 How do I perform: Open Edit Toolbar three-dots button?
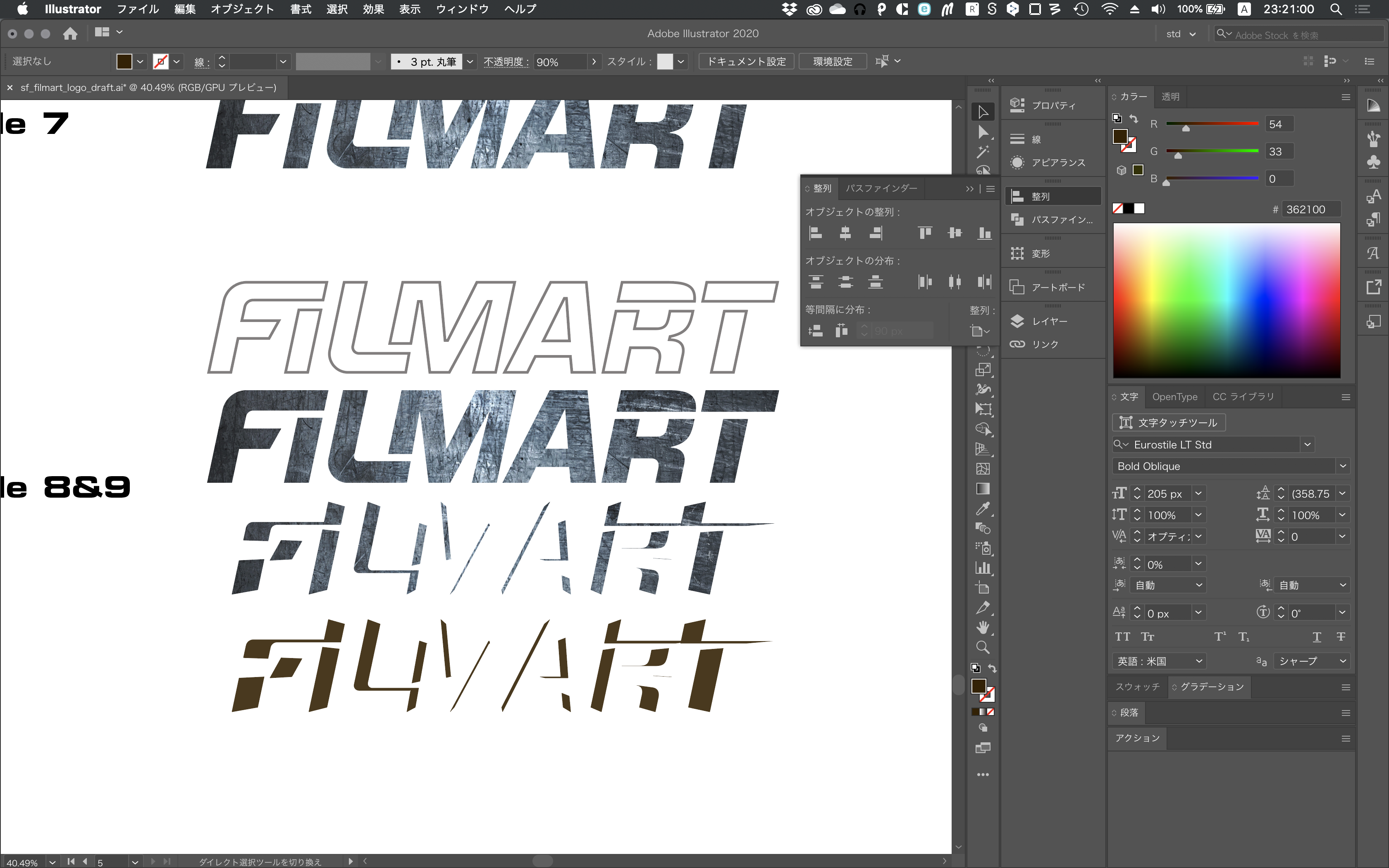click(x=983, y=775)
